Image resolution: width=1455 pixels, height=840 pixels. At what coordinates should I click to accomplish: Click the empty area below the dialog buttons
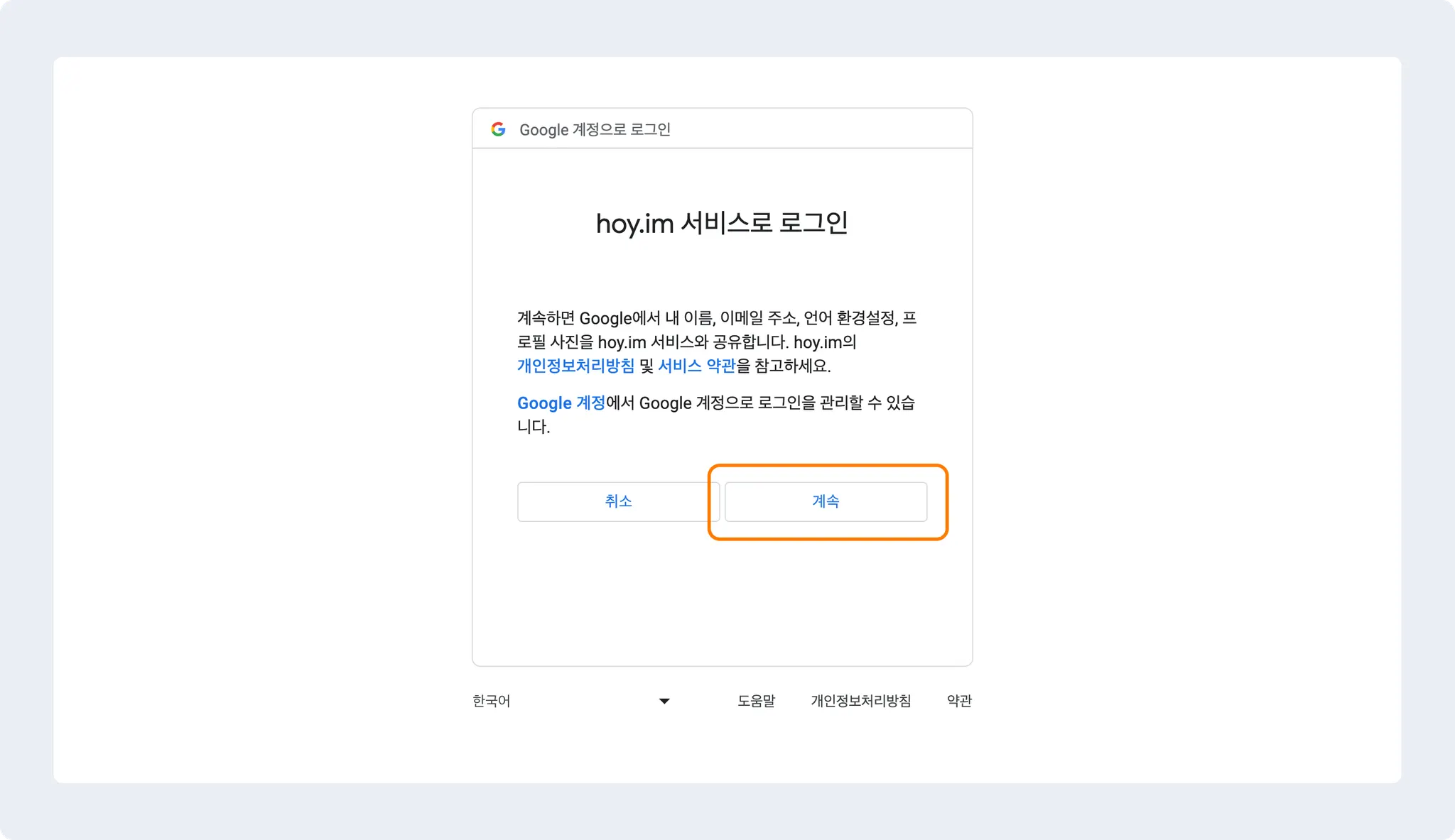point(722,604)
